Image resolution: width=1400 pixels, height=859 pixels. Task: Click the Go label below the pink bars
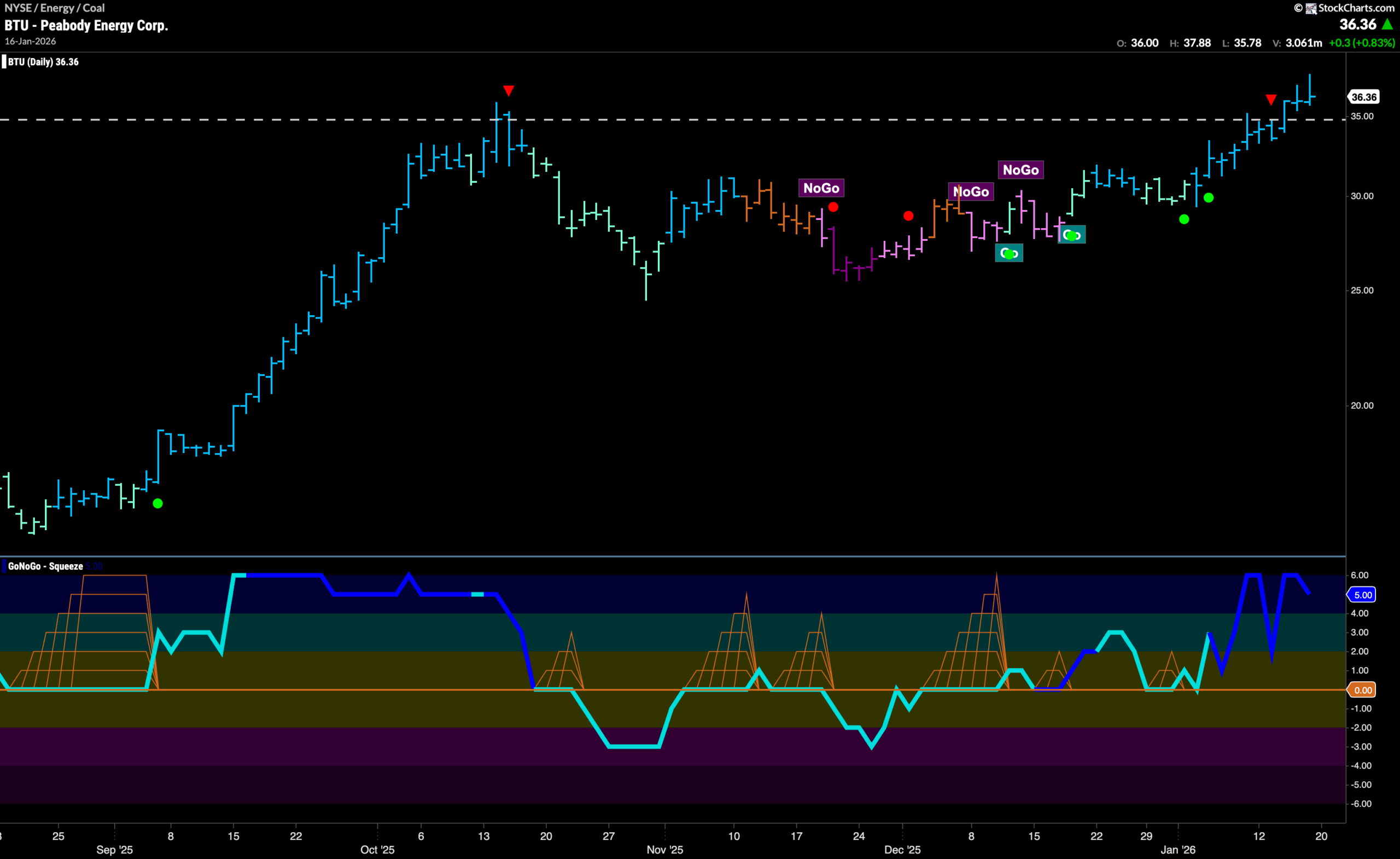1009,253
